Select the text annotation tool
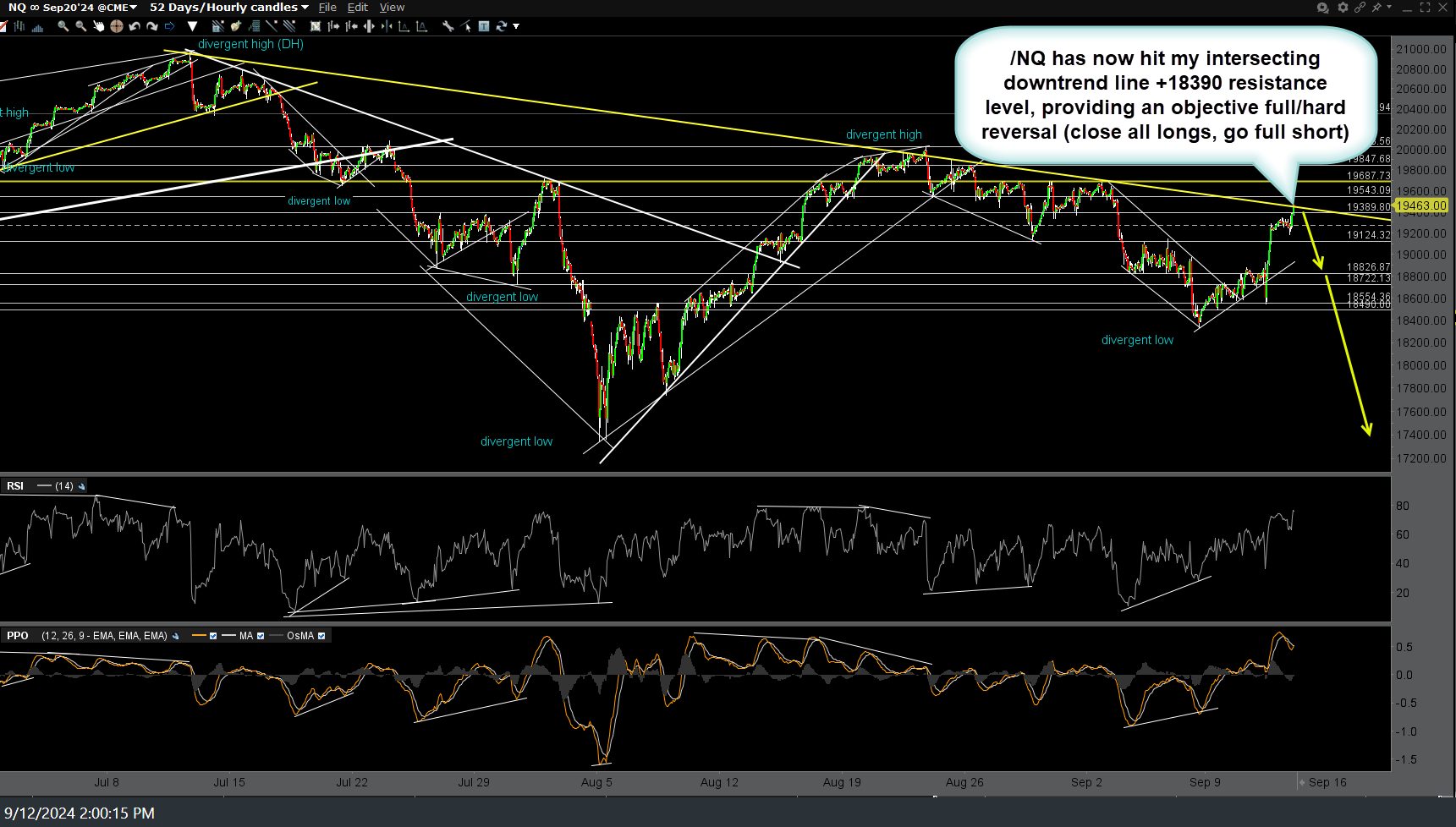The width and height of the screenshot is (1456, 827). tap(483, 26)
